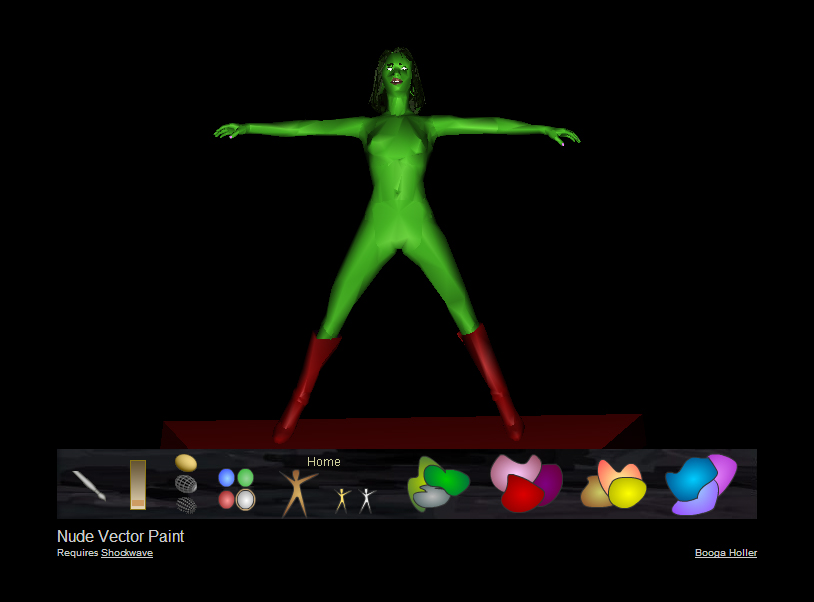The width and height of the screenshot is (814, 602).
Task: Click the small white figure icon
Action: tap(366, 499)
